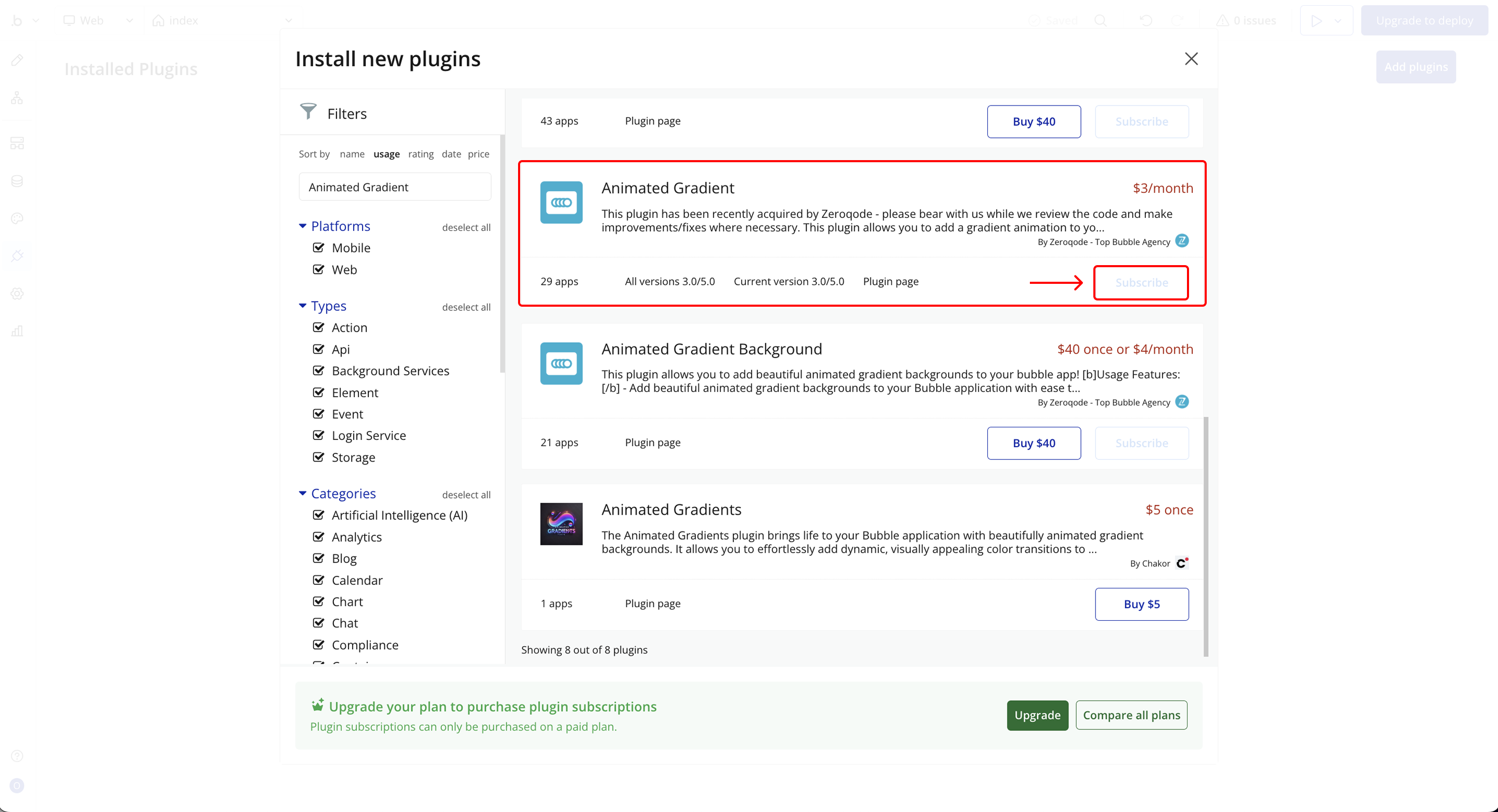Click the Animated Gradient Background plugin icon

tap(561, 363)
